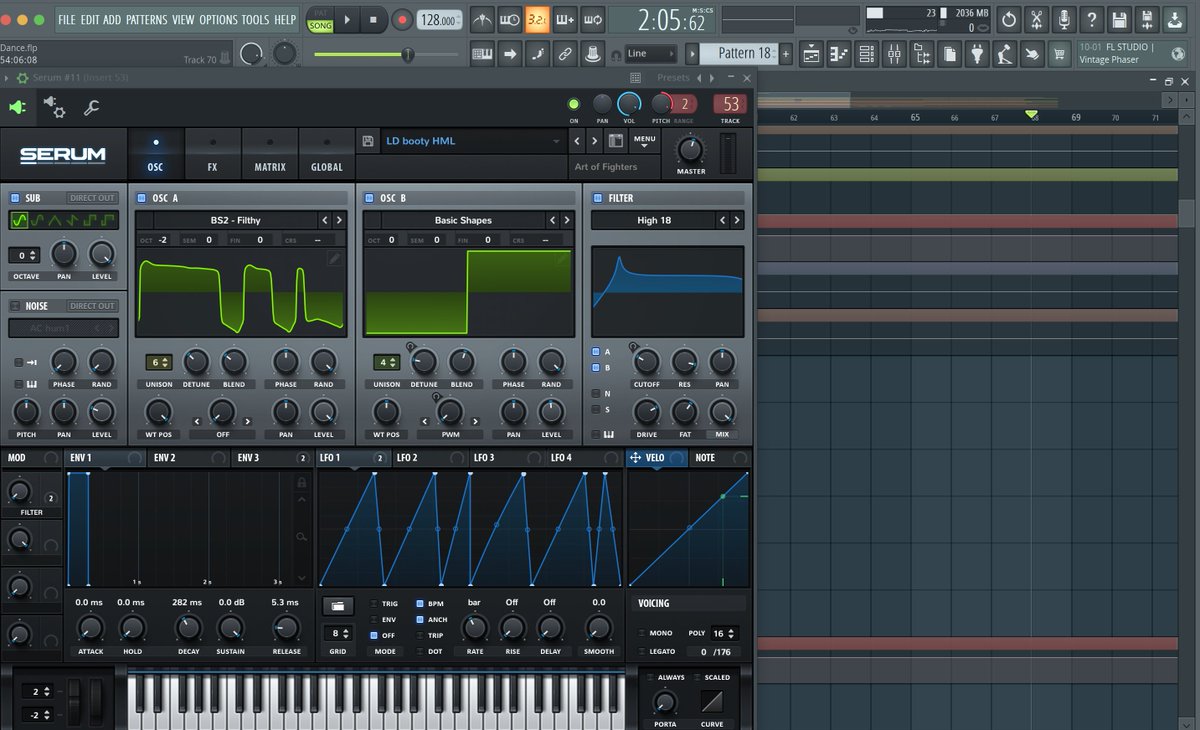Image resolution: width=1200 pixels, height=730 pixels.
Task: Click the Presets label in plugin wrapper
Action: tap(673, 78)
